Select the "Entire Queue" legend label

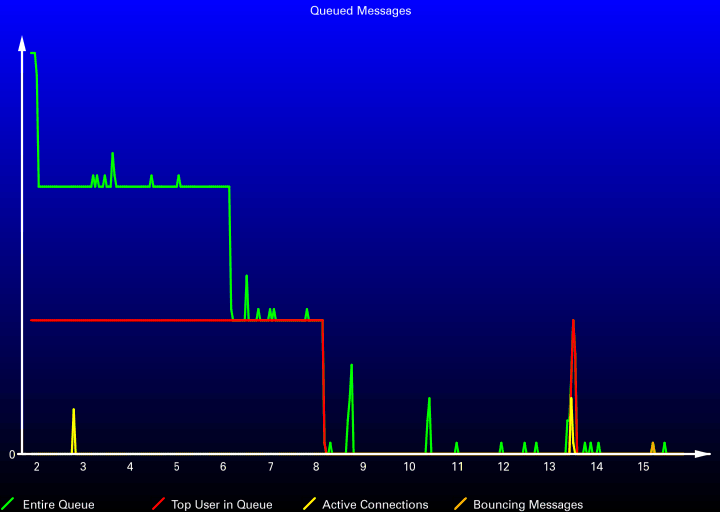(58, 505)
